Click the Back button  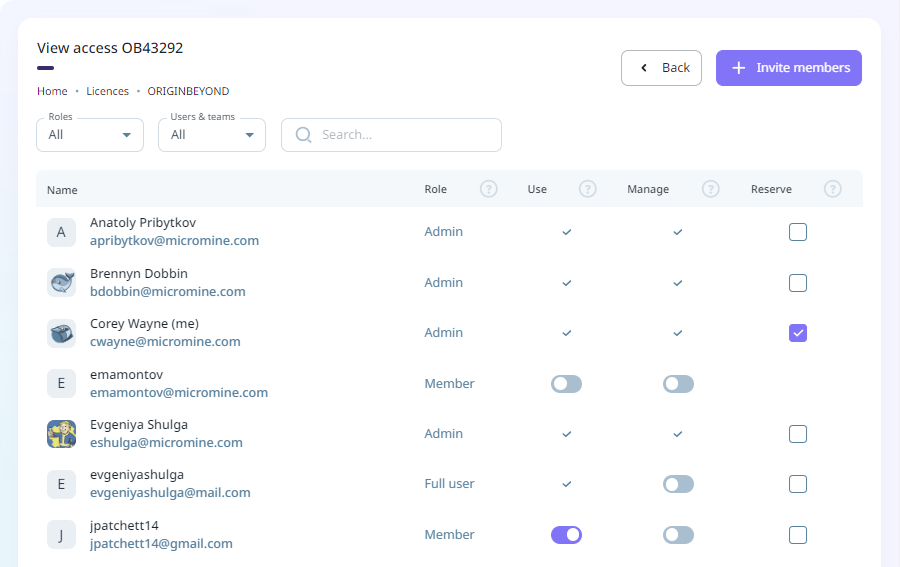(x=661, y=68)
